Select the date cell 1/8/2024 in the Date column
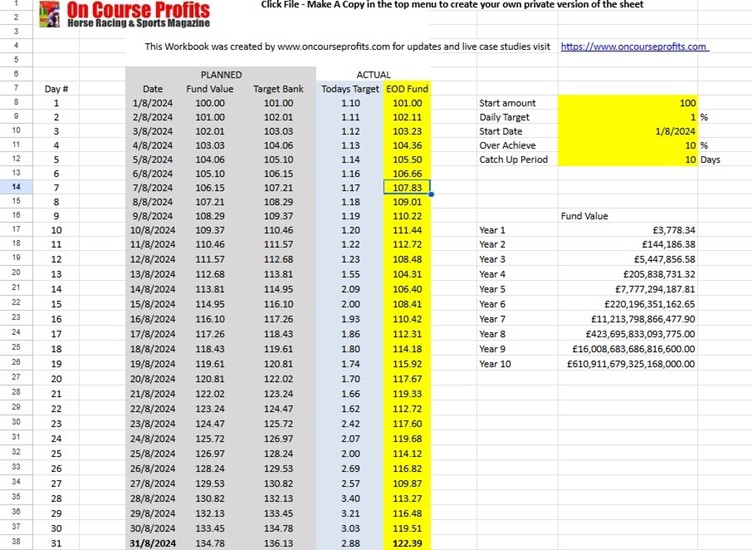The height and width of the screenshot is (550, 752). tap(153, 103)
